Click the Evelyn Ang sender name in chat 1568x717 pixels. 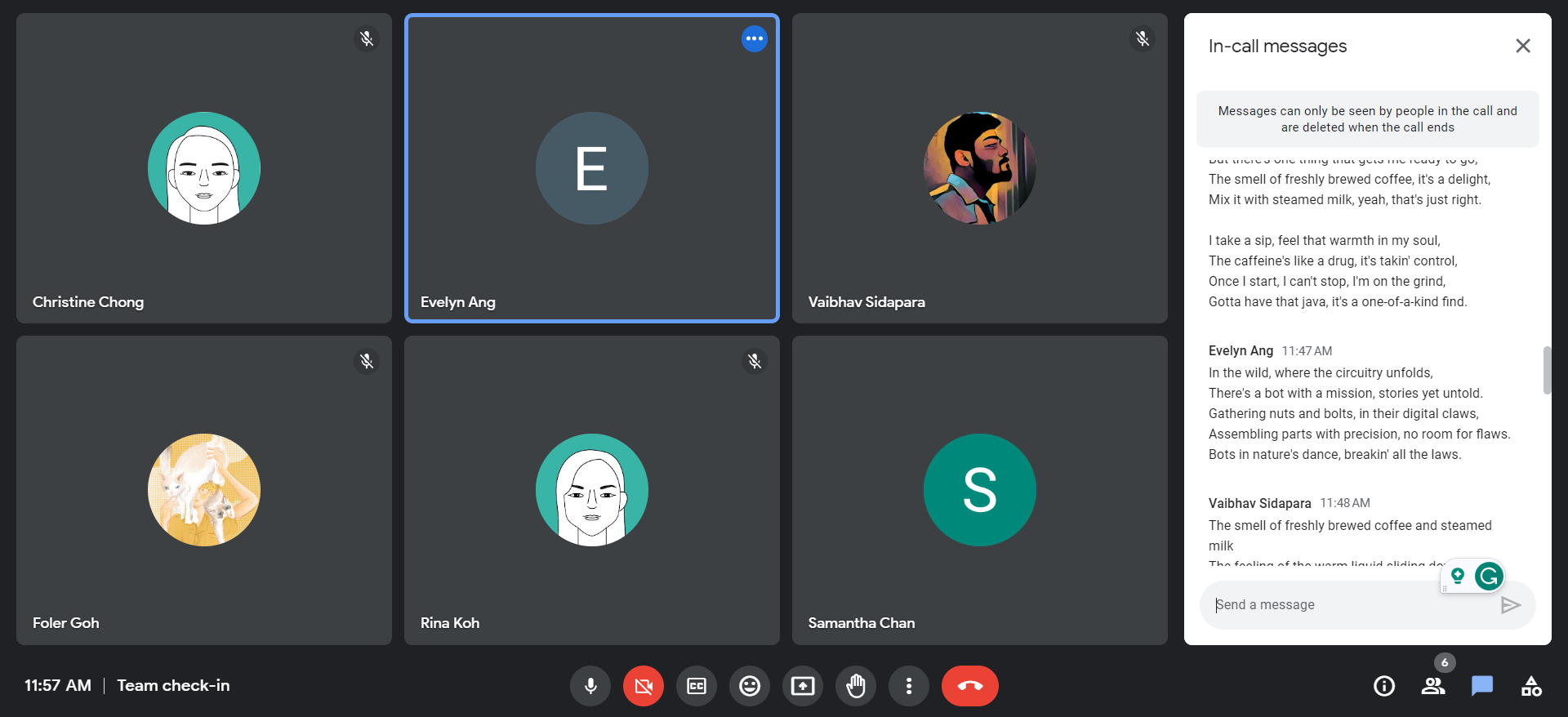point(1241,350)
